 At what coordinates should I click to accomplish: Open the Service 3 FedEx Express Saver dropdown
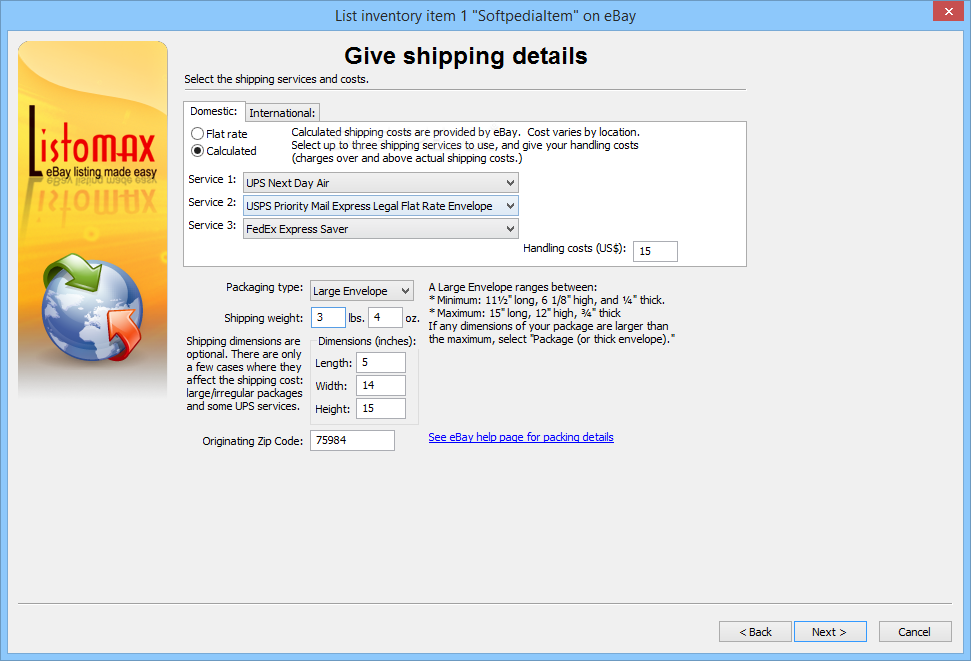[380, 229]
